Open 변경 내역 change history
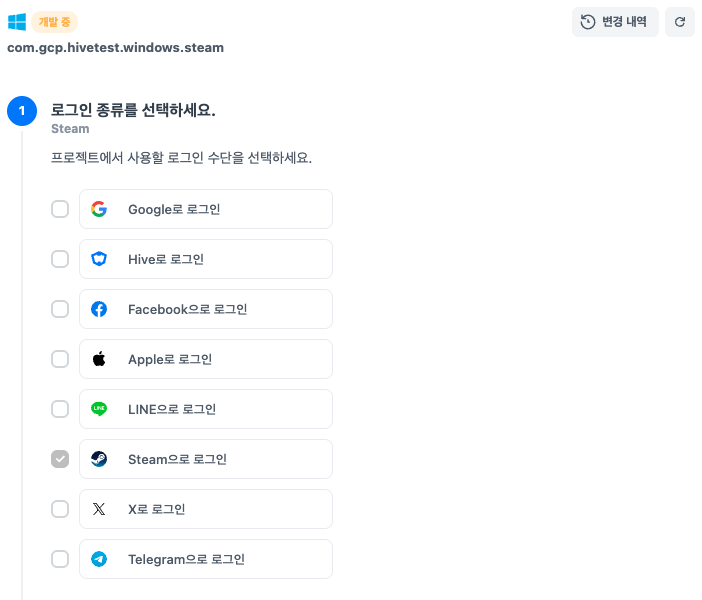The height and width of the screenshot is (600, 702). (x=614, y=22)
